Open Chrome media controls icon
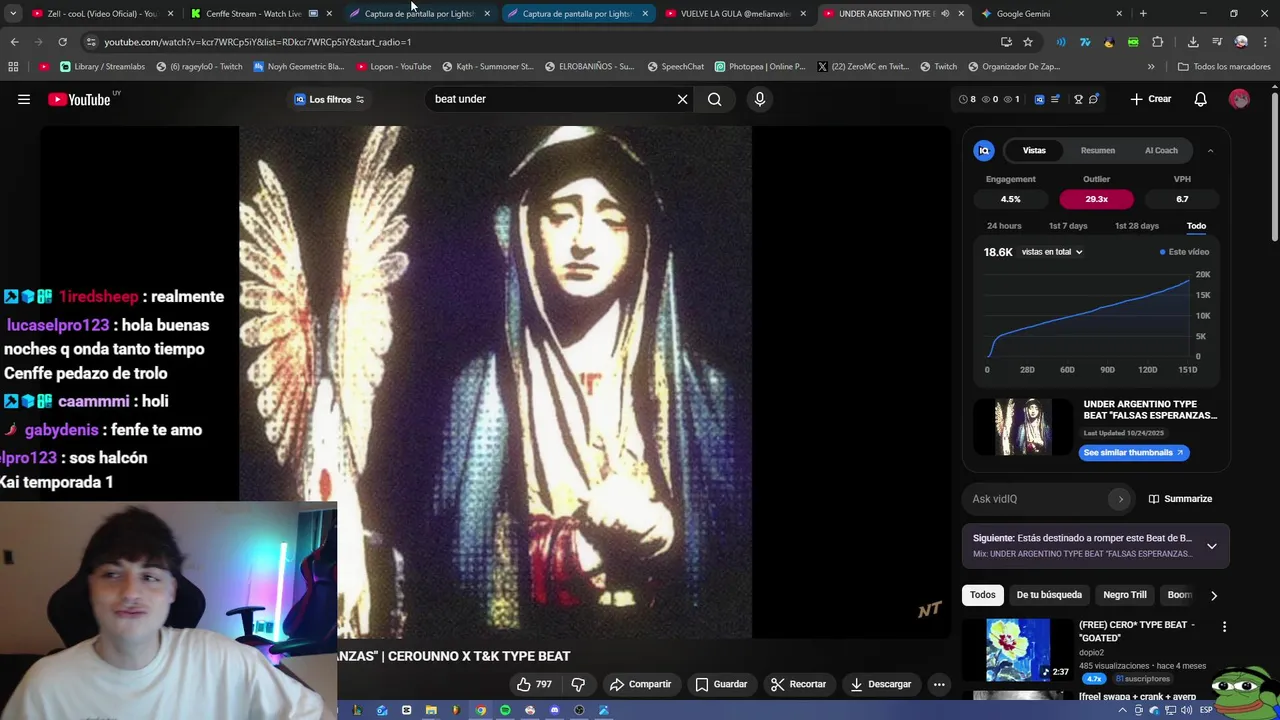 point(1217,42)
